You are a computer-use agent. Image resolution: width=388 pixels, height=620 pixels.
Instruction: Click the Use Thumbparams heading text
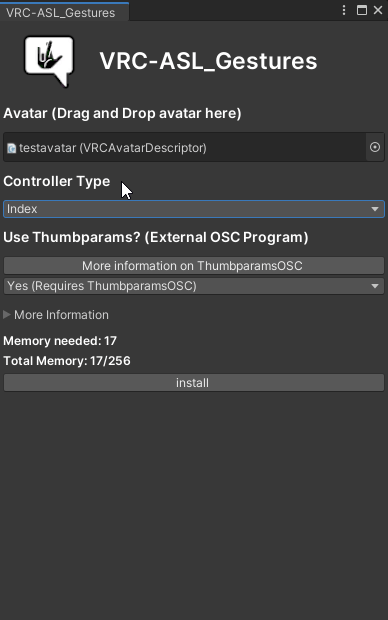point(156,237)
